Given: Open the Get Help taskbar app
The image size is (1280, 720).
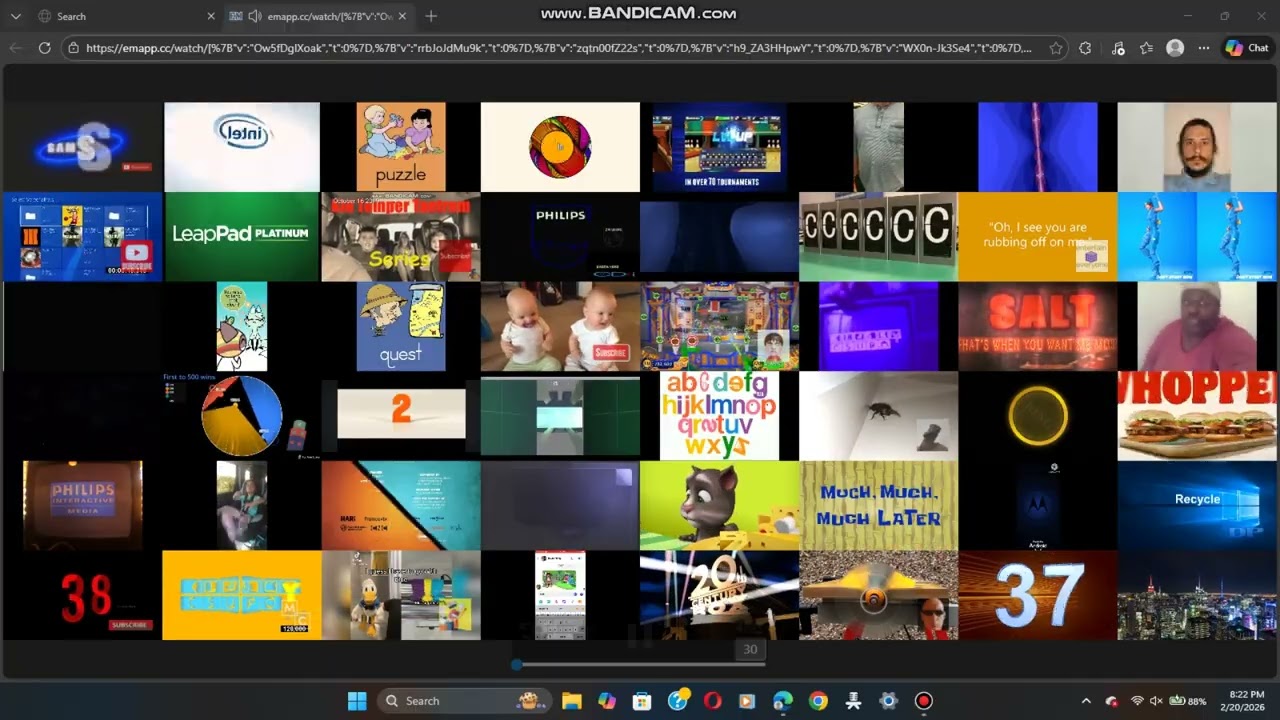Looking at the screenshot, I should click(x=678, y=701).
